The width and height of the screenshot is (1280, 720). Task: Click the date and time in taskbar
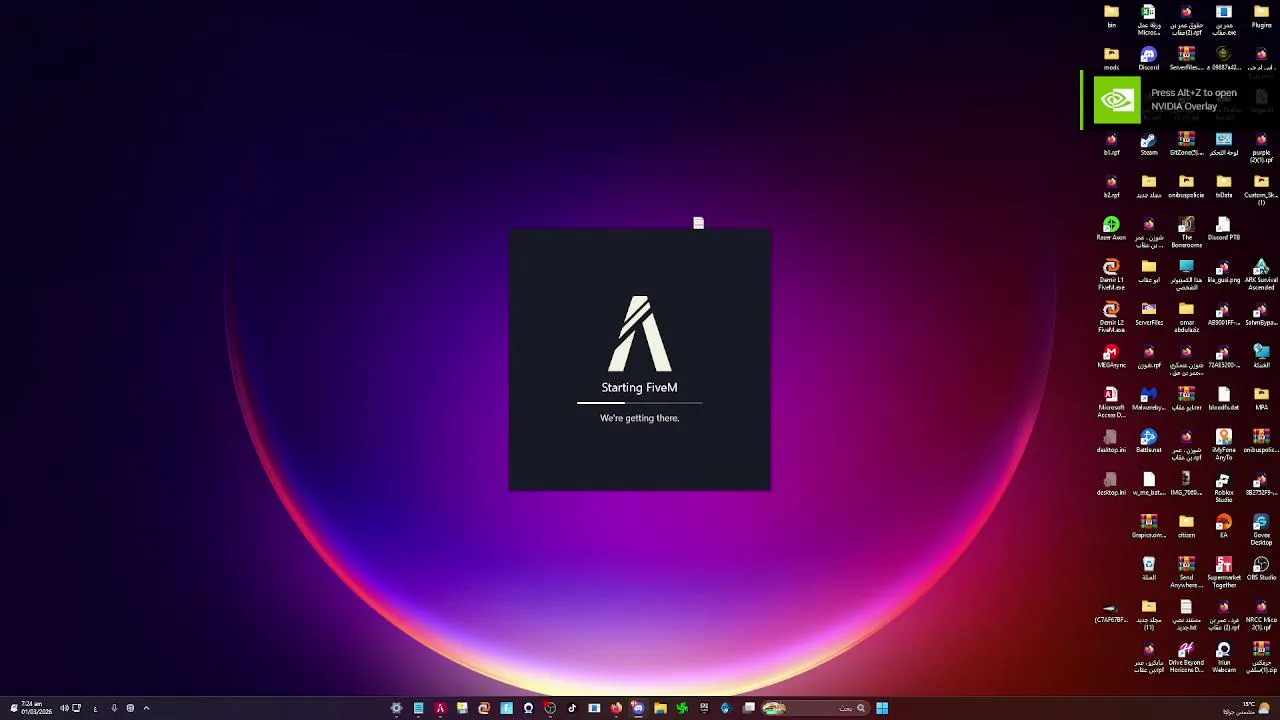[x=37, y=708]
